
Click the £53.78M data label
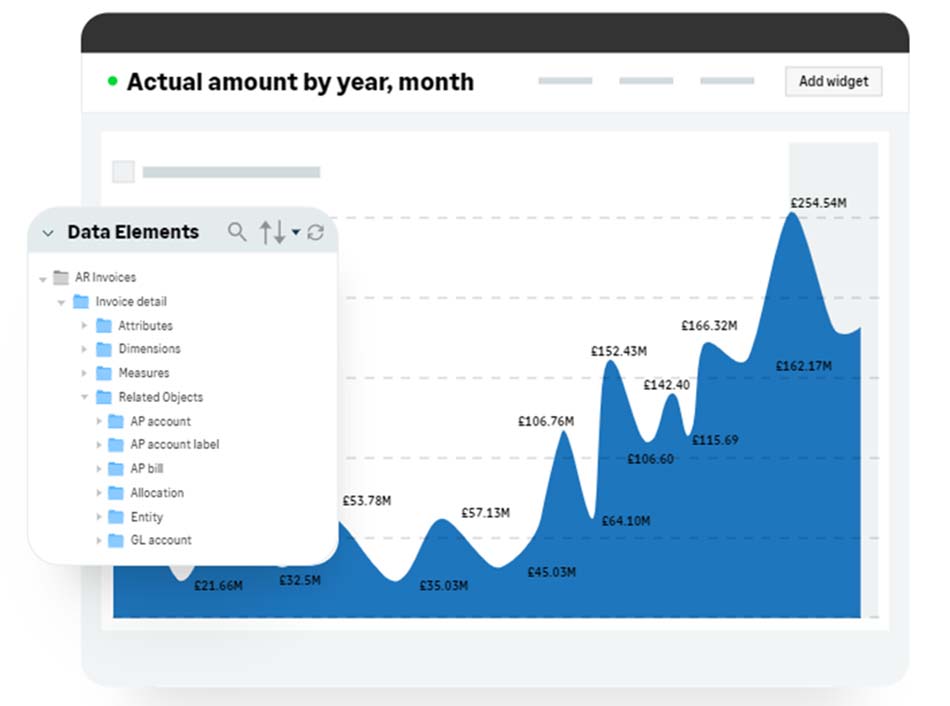pos(367,501)
